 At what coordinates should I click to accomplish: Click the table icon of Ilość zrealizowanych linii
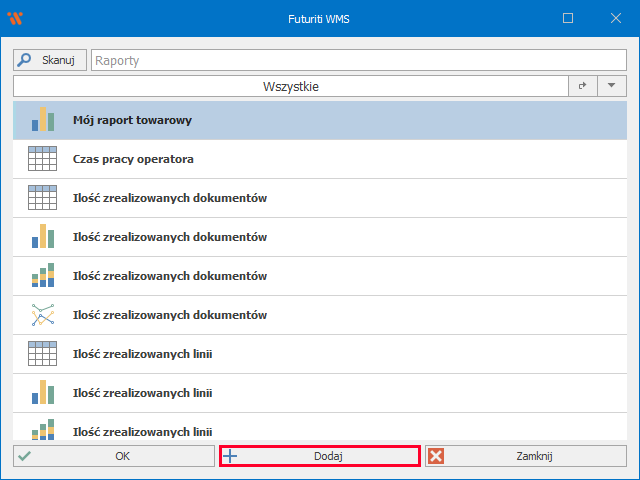point(42,354)
